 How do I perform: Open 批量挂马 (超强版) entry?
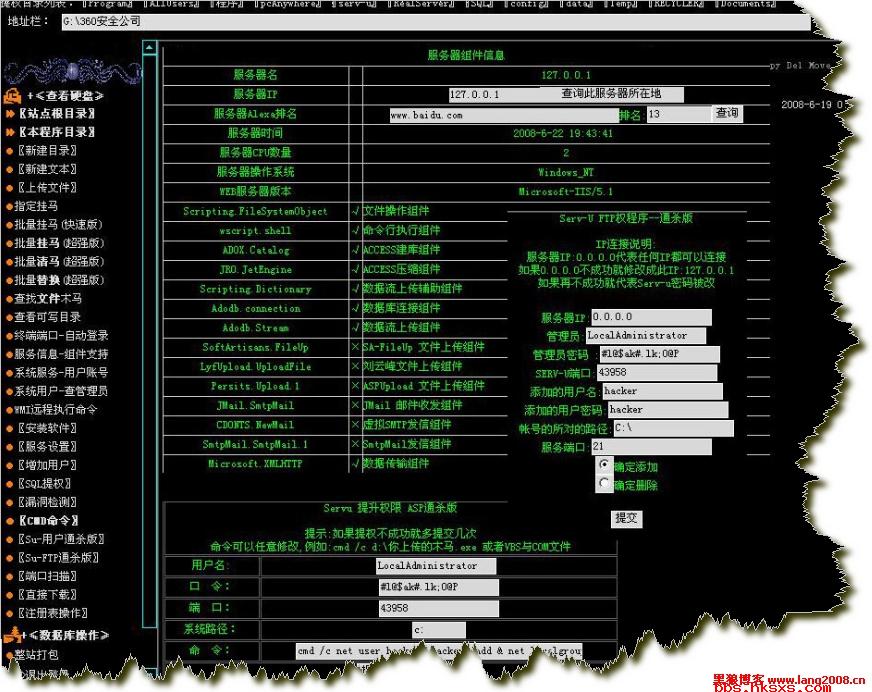(x=58, y=243)
